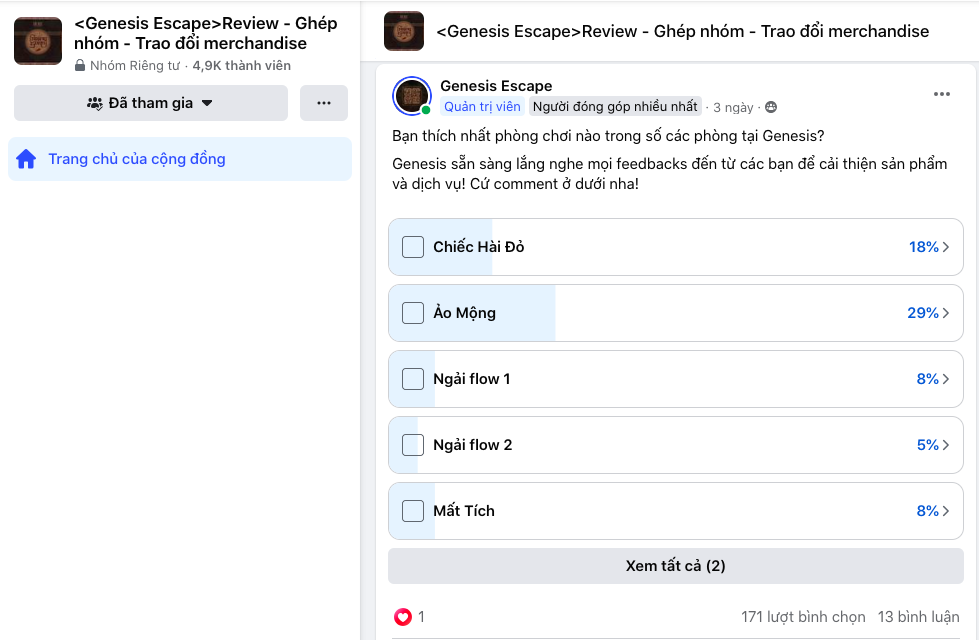Image resolution: width=979 pixels, height=640 pixels.
Task: Open the three-dot menu on the post
Action: tap(941, 93)
